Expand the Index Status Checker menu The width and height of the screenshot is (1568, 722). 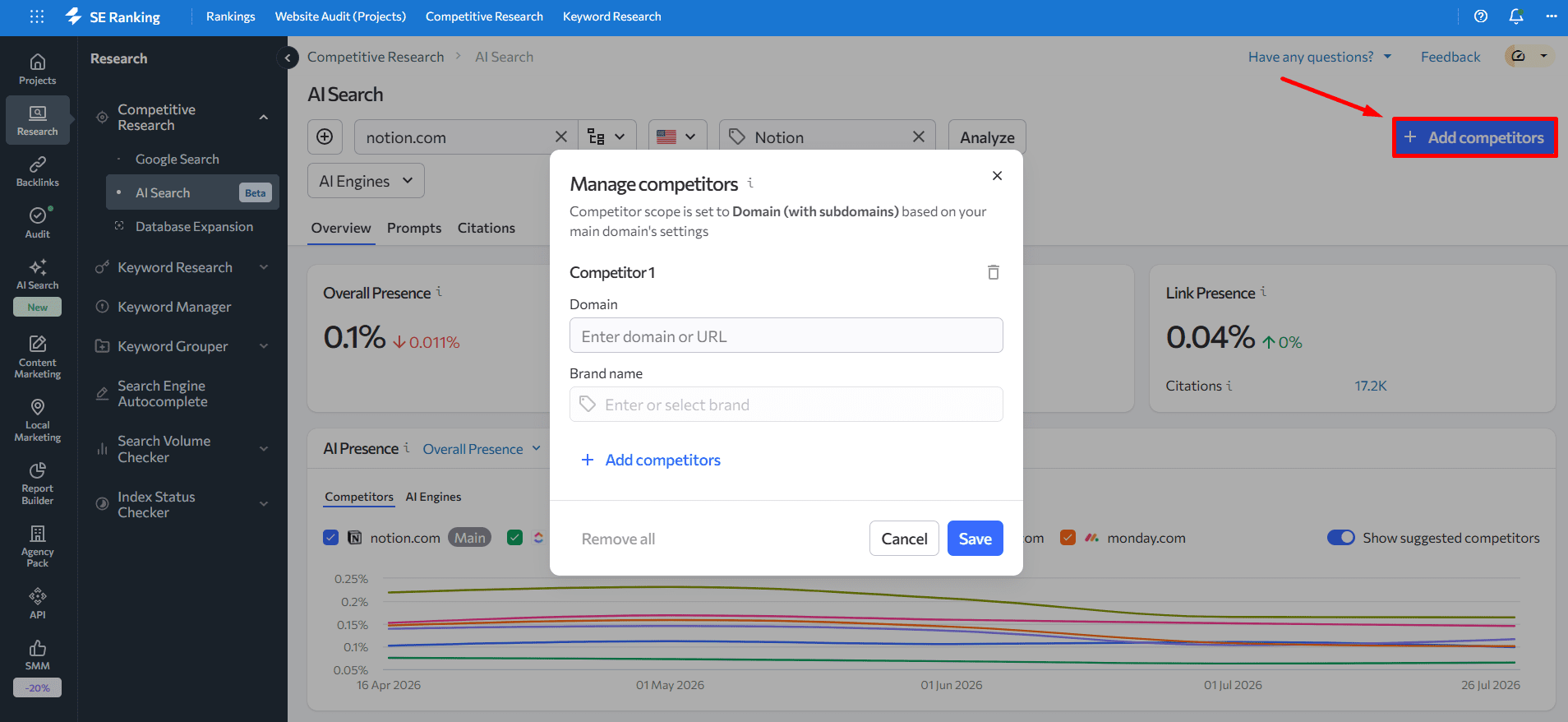(264, 504)
